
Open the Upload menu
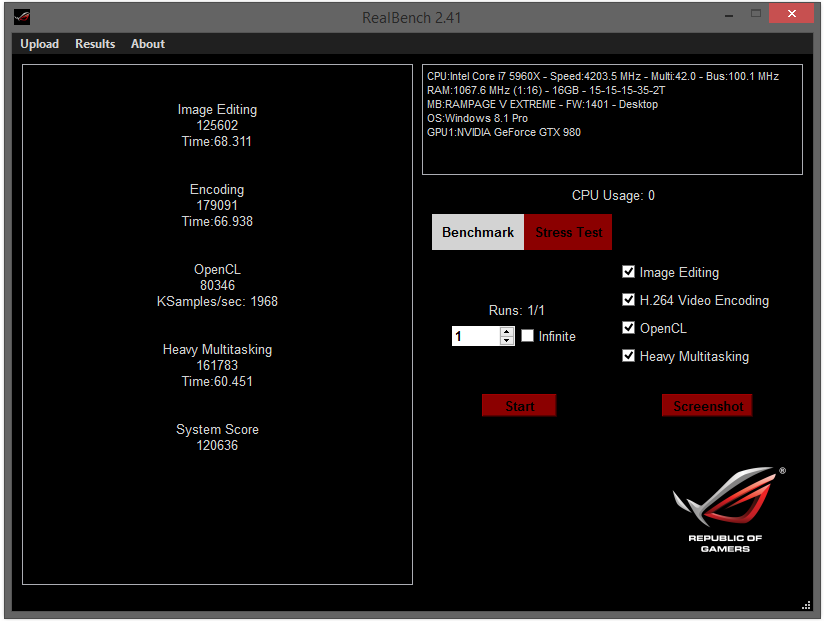coord(39,44)
